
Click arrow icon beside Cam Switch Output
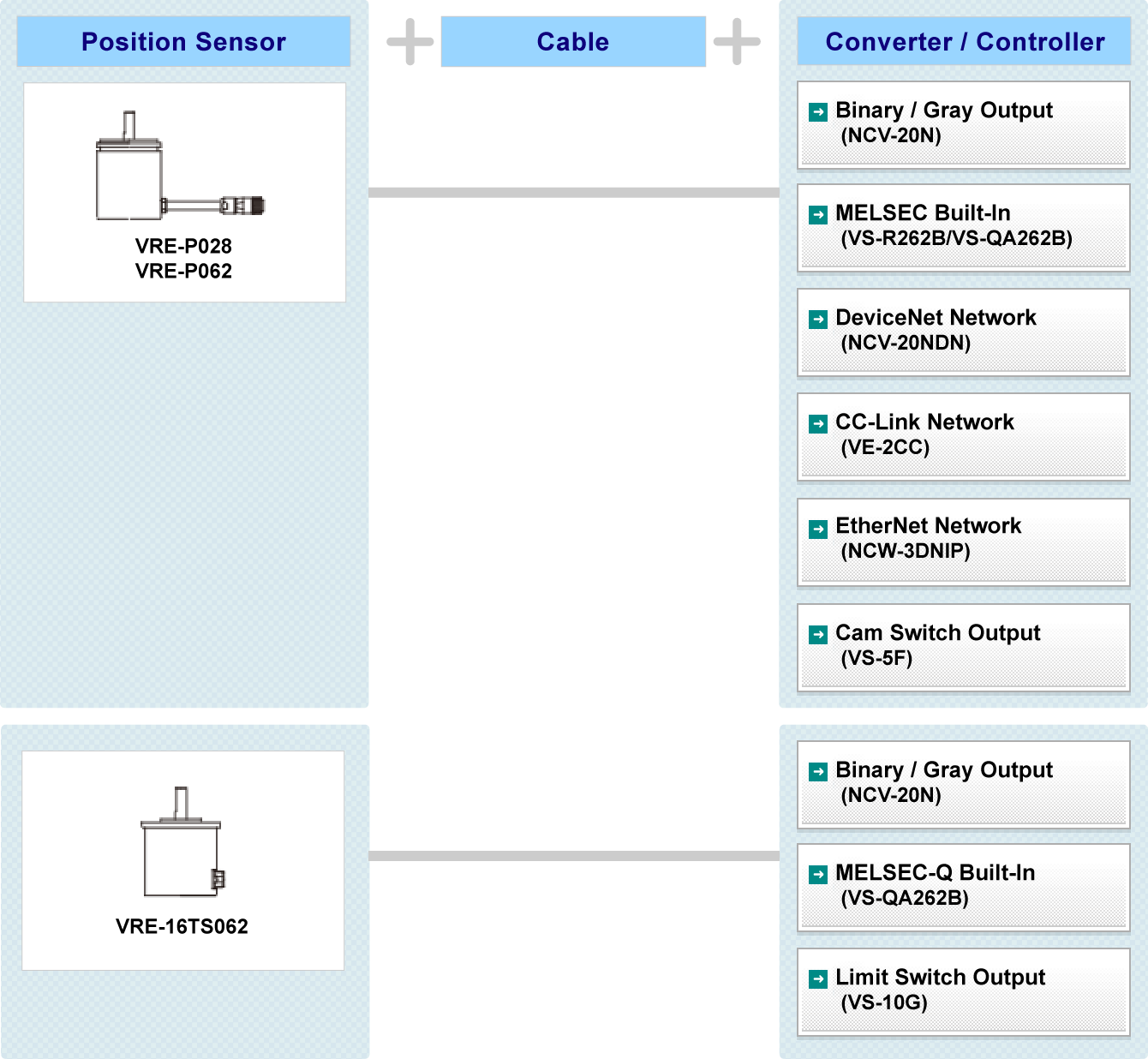(818, 634)
